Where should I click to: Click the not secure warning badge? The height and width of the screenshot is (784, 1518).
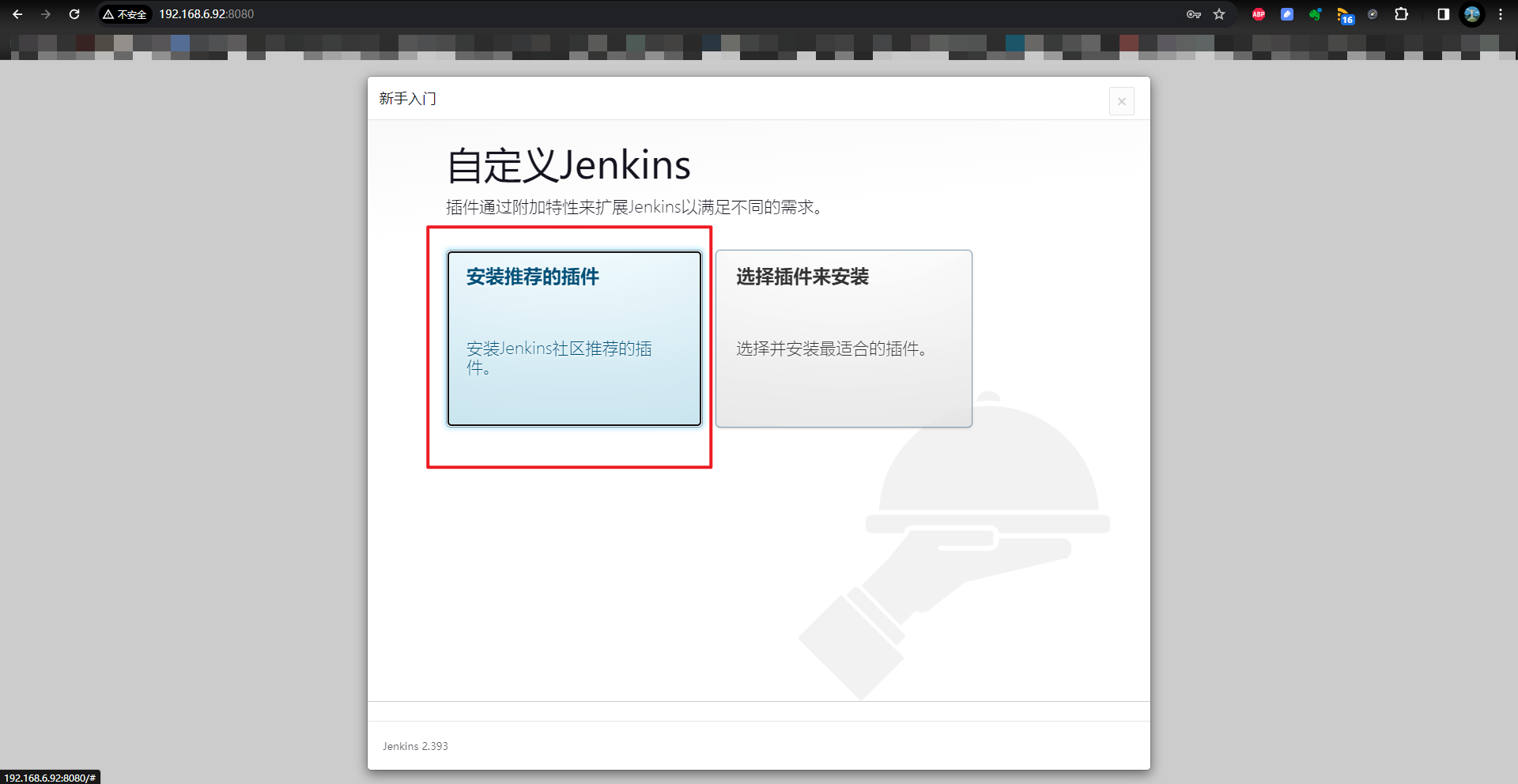coord(125,14)
